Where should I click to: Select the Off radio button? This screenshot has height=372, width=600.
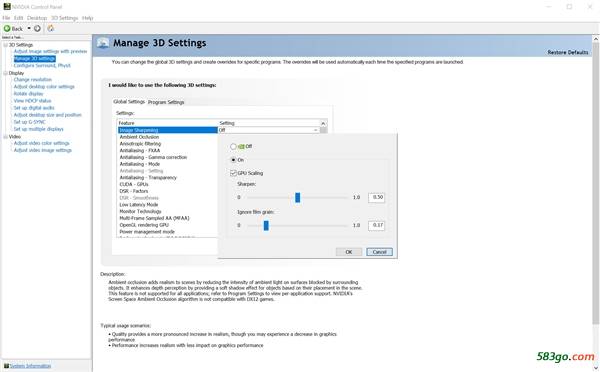pos(233,147)
